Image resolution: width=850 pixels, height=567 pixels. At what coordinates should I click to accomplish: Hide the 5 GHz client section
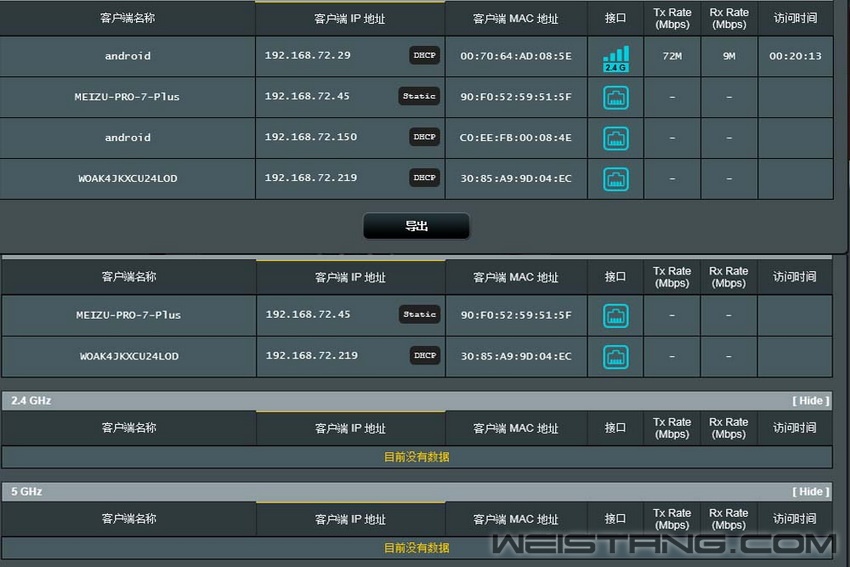[810, 492]
